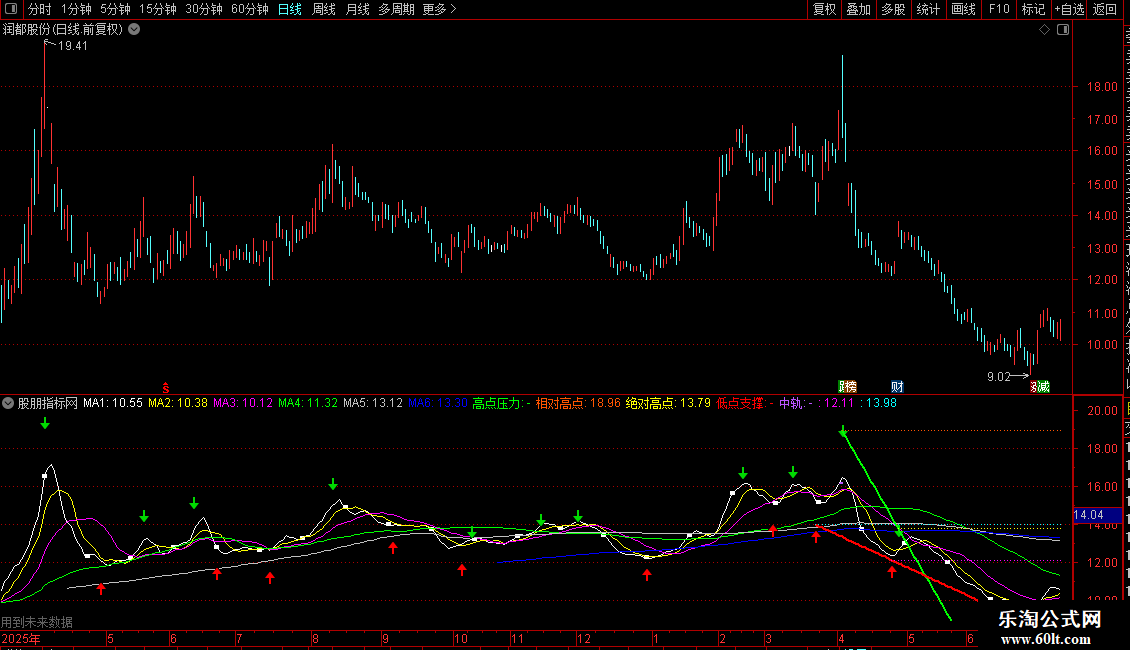This screenshot has width=1130, height=650.
Task: Click the 叠加 overlay button
Action: click(858, 9)
